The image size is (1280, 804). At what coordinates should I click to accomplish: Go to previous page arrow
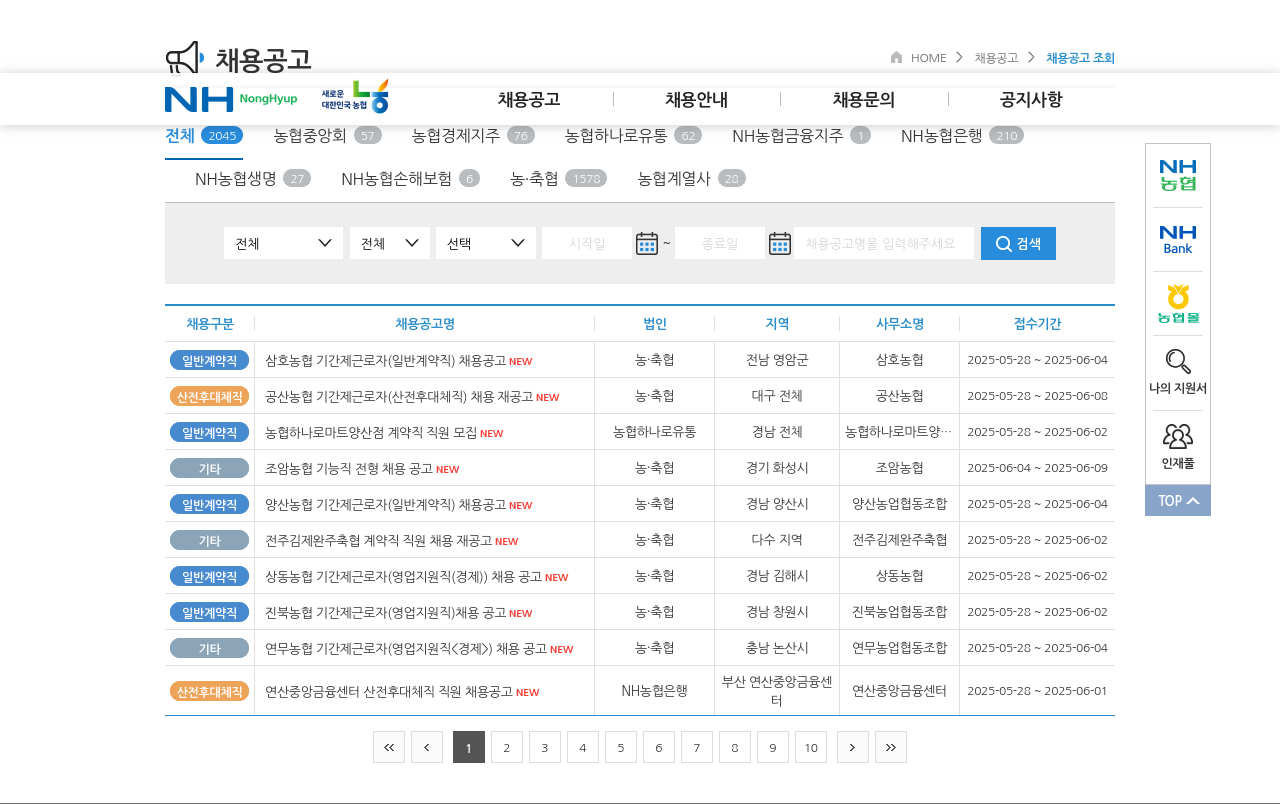[427, 747]
